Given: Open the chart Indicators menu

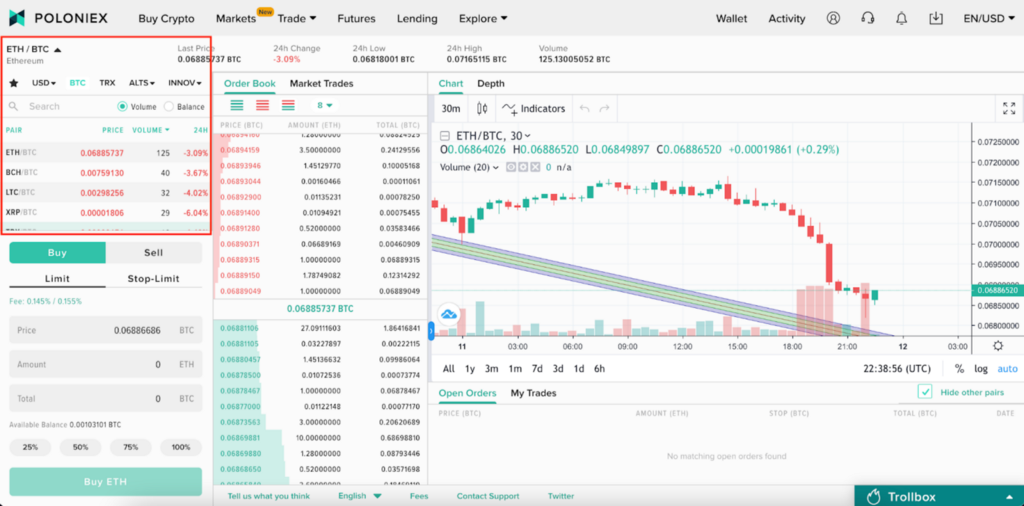Looking at the screenshot, I should click(533, 108).
